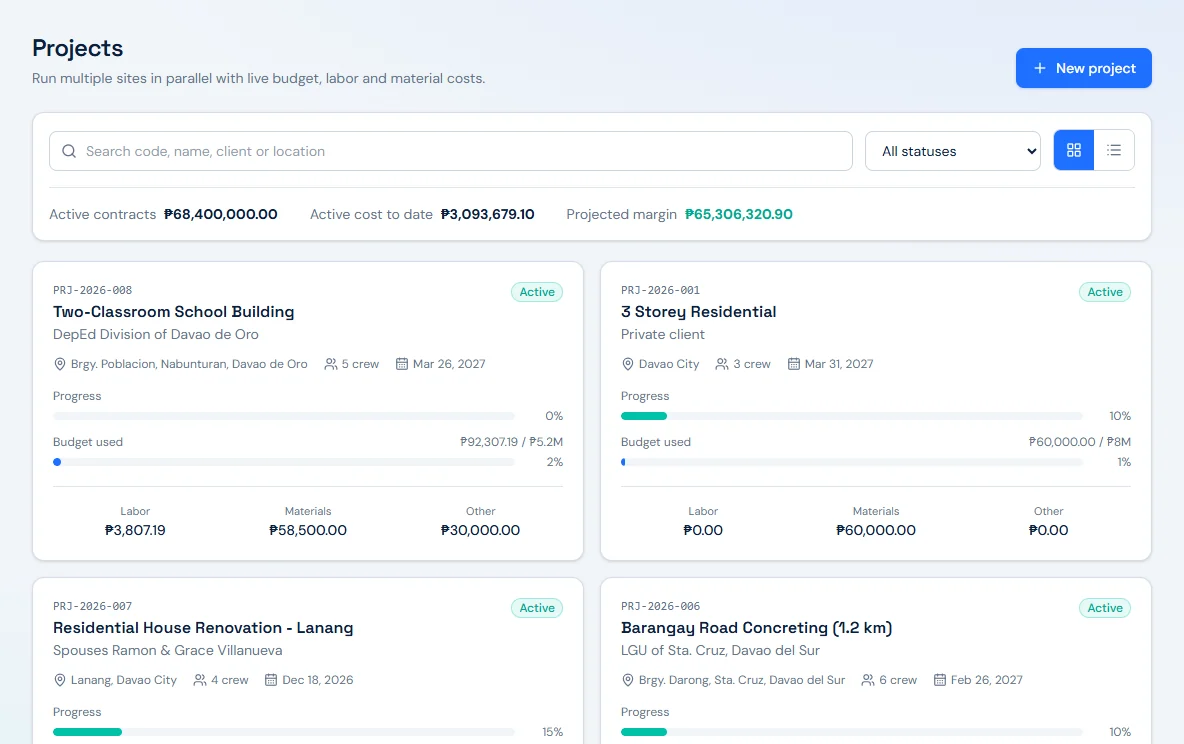Viewport: 1184px width, 744px height.
Task: Switch to grid view layout
Action: [1074, 150]
